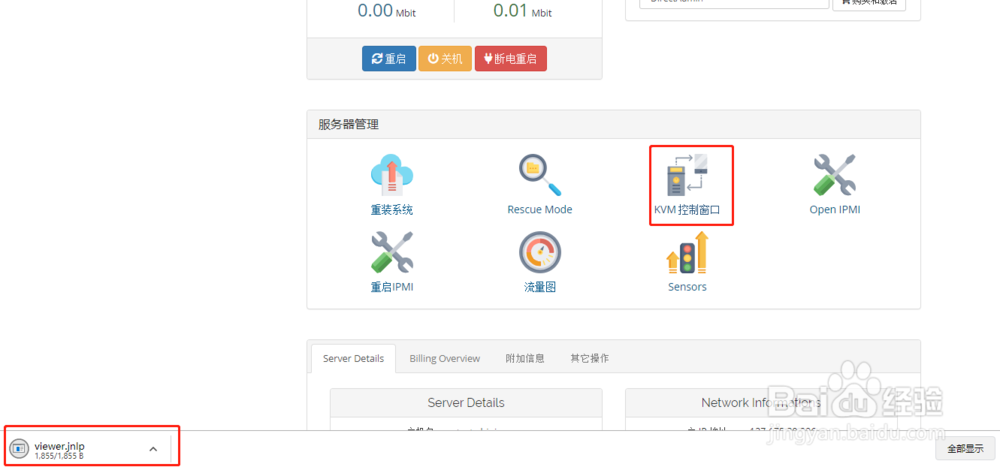Click the Sensors text link
Screen dimensions: 1000x467
tap(688, 287)
